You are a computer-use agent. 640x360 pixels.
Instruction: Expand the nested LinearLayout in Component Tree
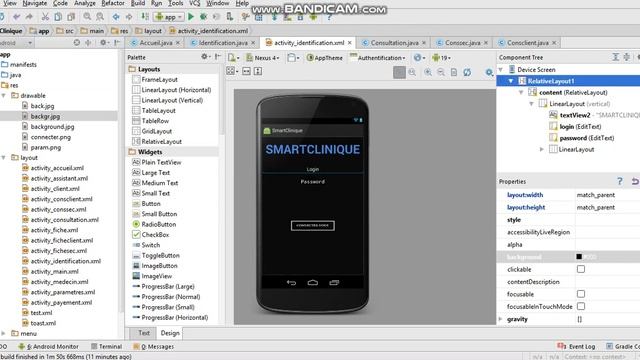[542, 149]
